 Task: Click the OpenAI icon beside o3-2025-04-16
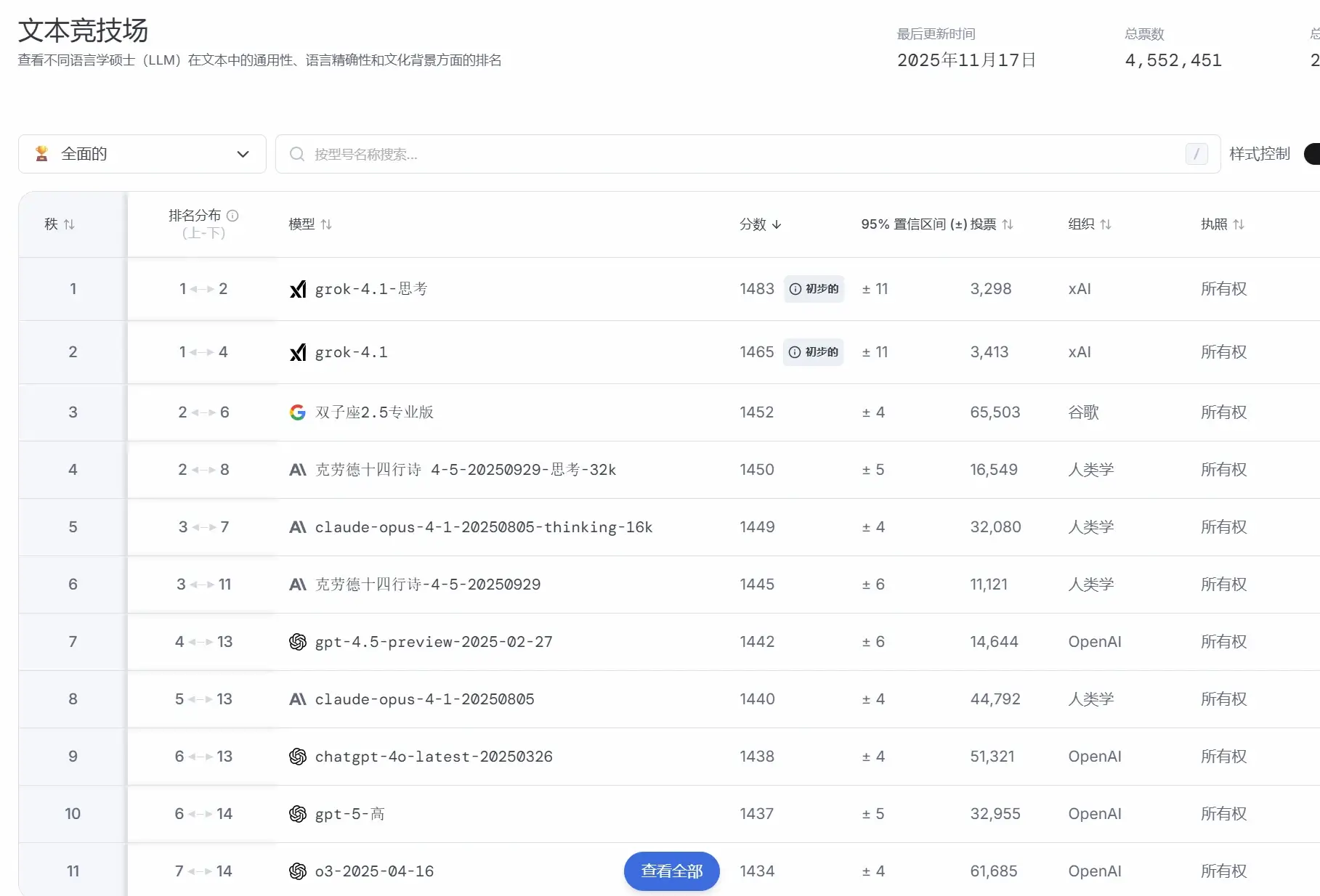(x=297, y=871)
